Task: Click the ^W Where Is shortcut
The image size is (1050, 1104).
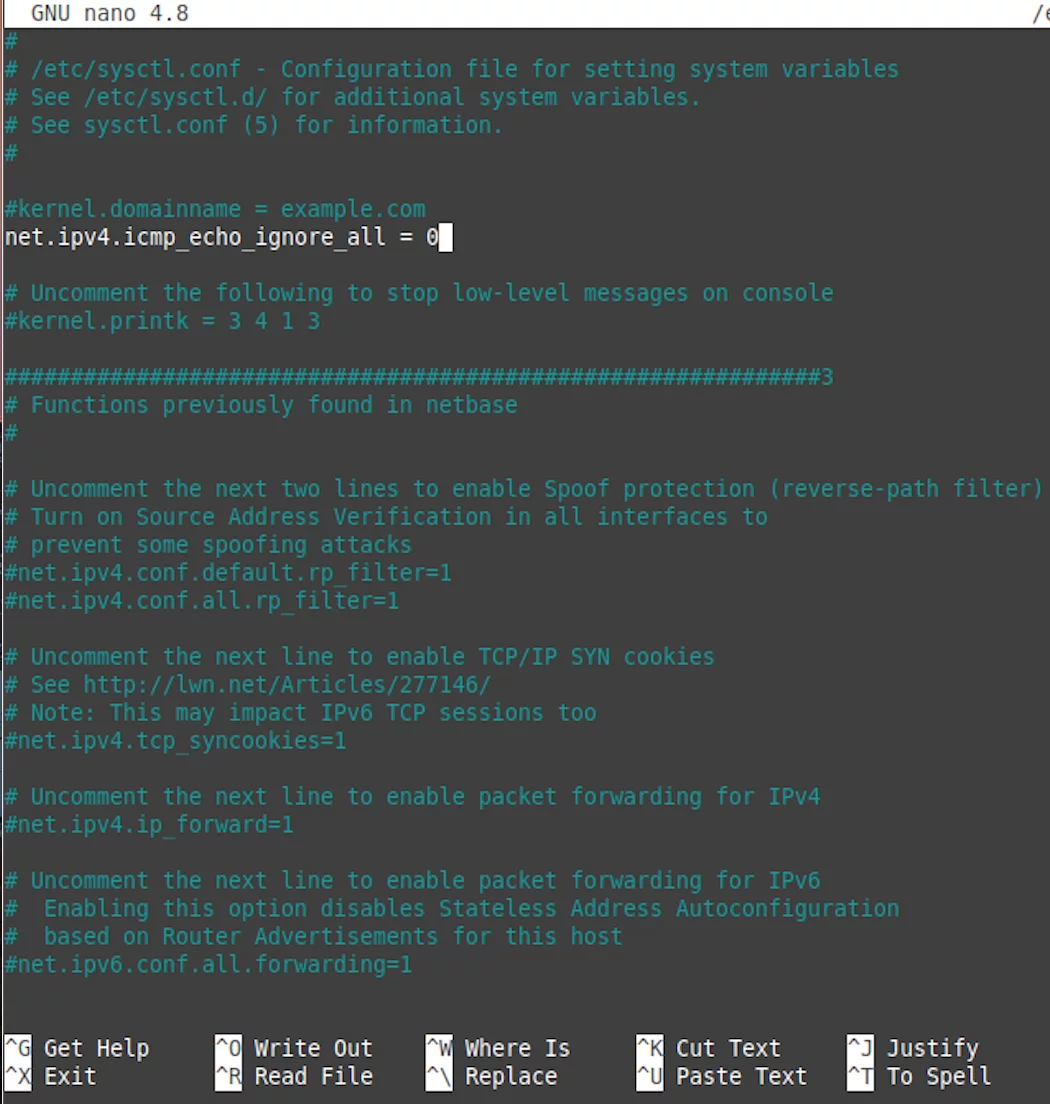Action: pos(498,1048)
